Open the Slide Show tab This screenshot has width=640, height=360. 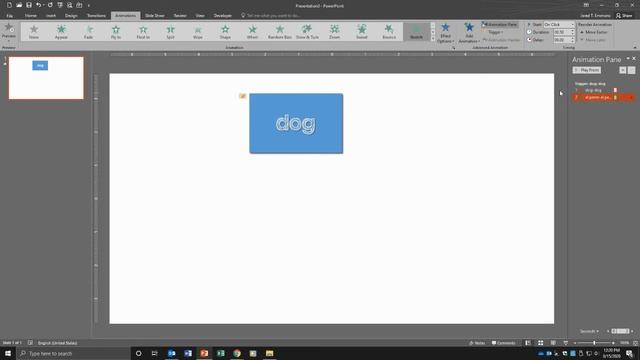155,16
